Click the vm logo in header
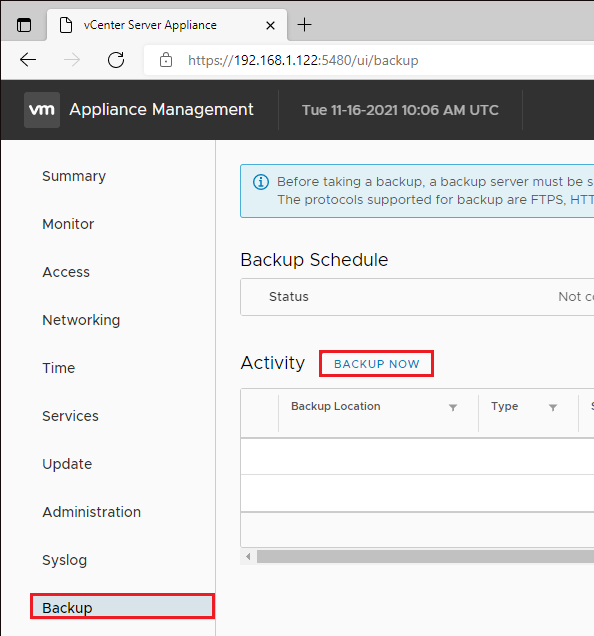Screen dimensions: 594x636 (42, 110)
